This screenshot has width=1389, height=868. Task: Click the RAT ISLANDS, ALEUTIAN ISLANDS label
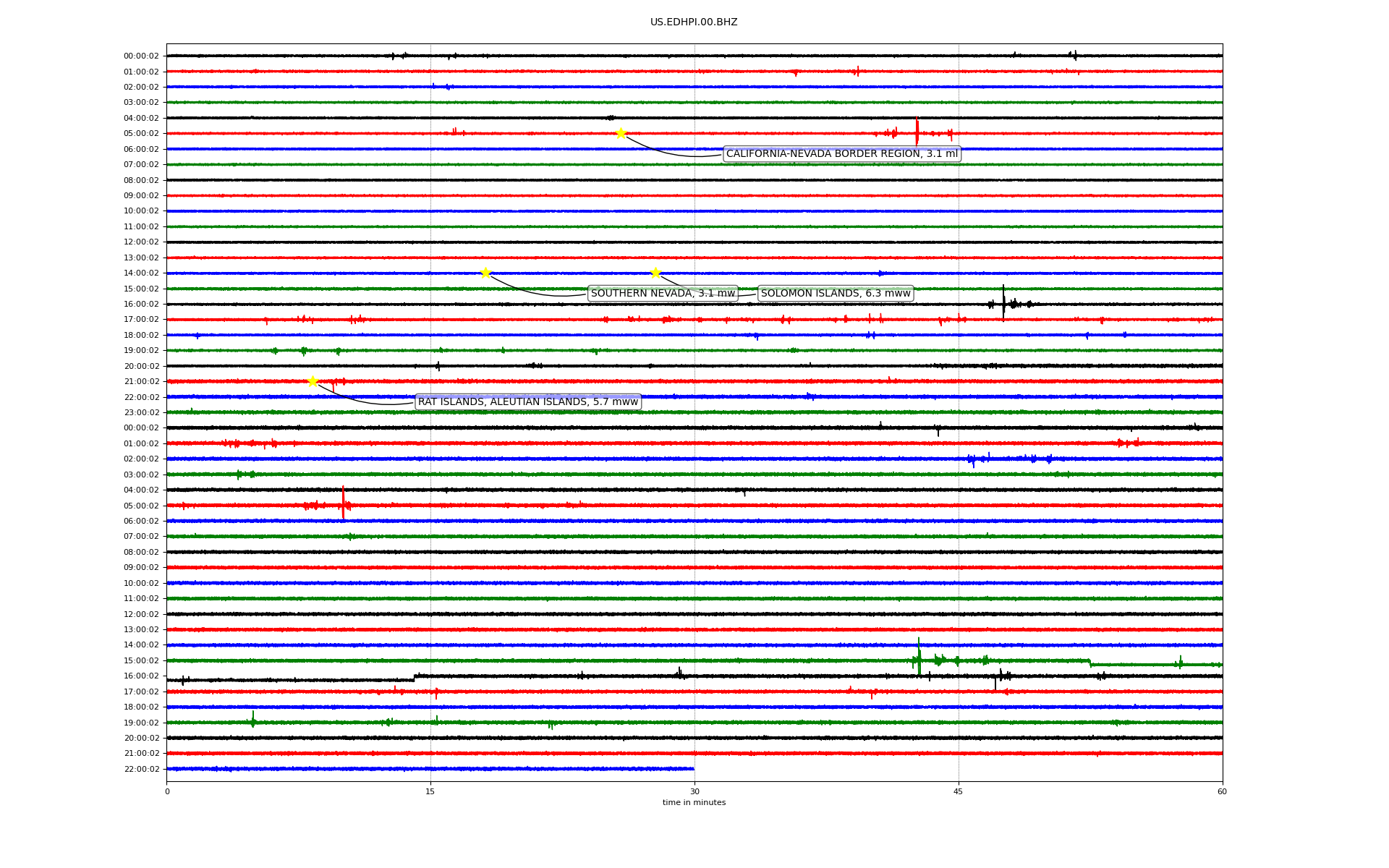(528, 402)
